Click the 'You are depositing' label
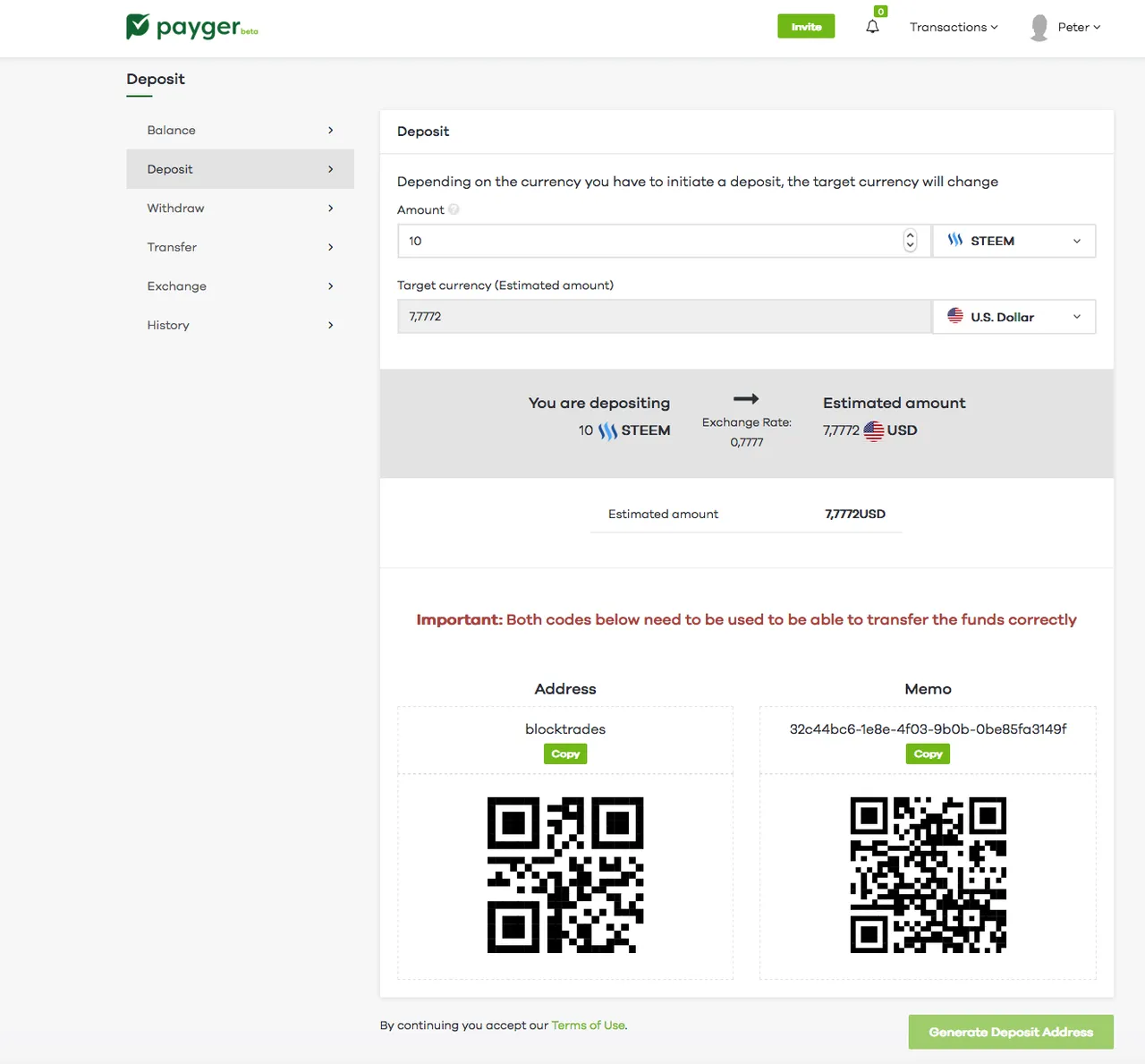The image size is (1145, 1064). coord(599,403)
